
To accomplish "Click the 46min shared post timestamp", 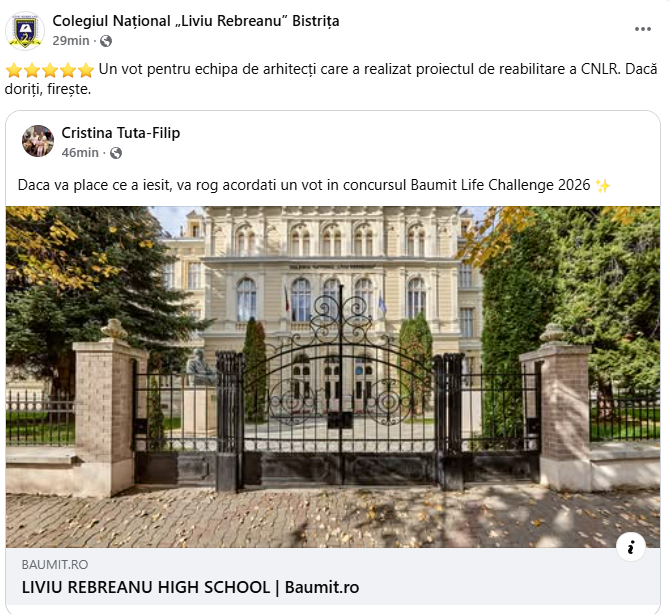I will (80, 153).
